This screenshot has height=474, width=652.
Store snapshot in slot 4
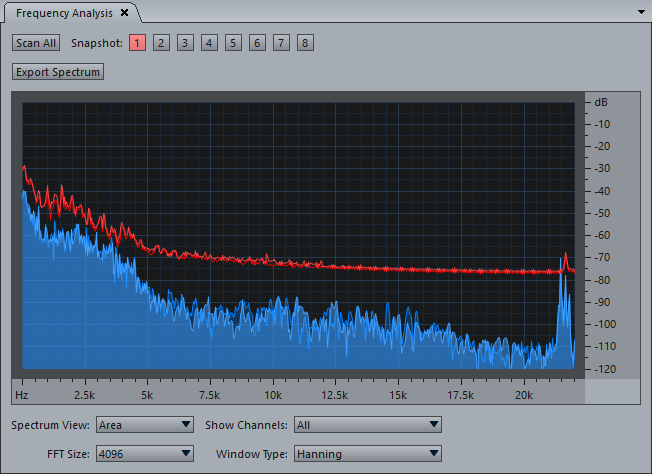coord(209,43)
